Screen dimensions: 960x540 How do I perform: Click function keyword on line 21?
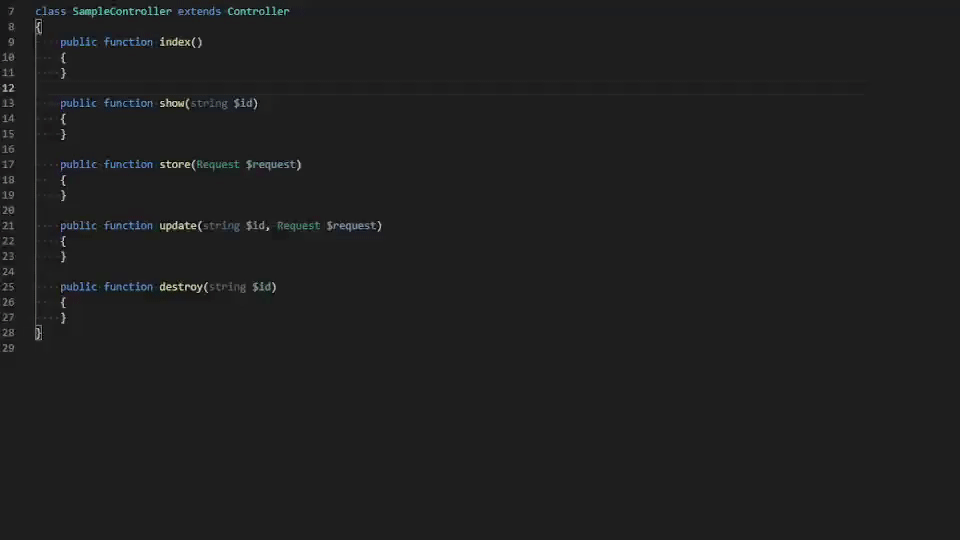[128, 225]
